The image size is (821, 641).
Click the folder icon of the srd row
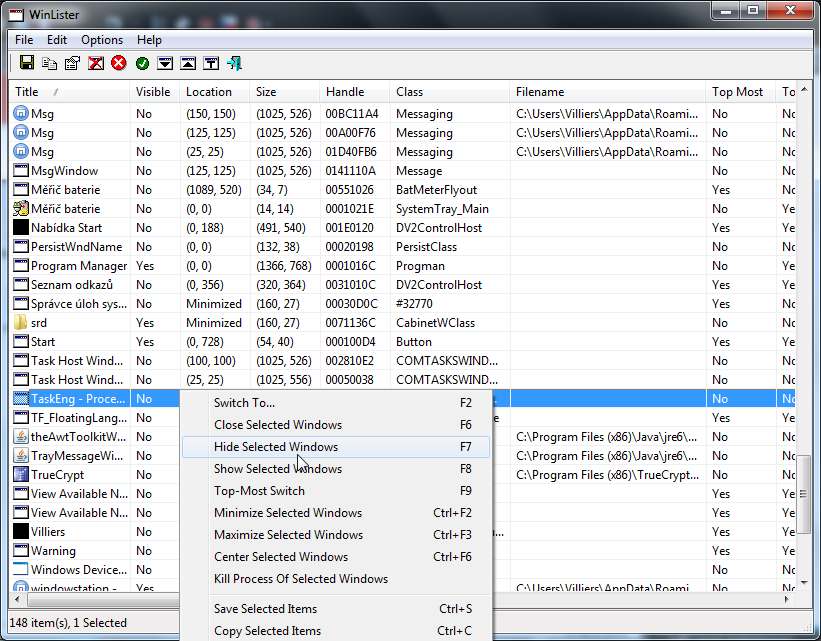click(20, 323)
